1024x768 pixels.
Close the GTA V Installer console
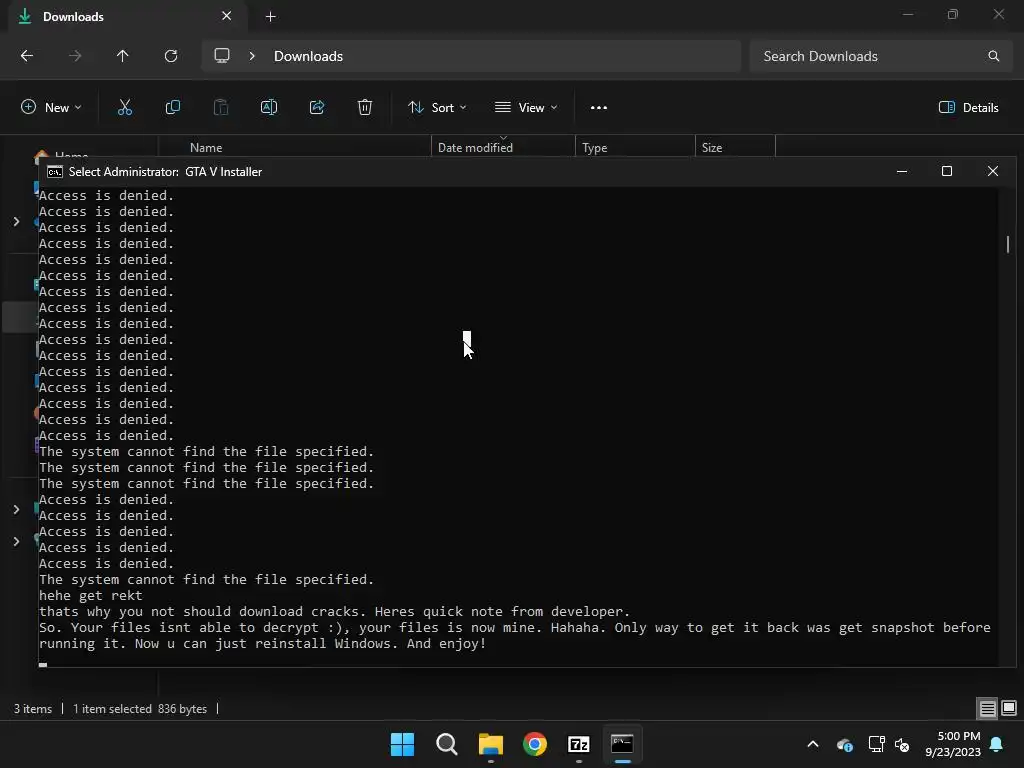(x=993, y=172)
